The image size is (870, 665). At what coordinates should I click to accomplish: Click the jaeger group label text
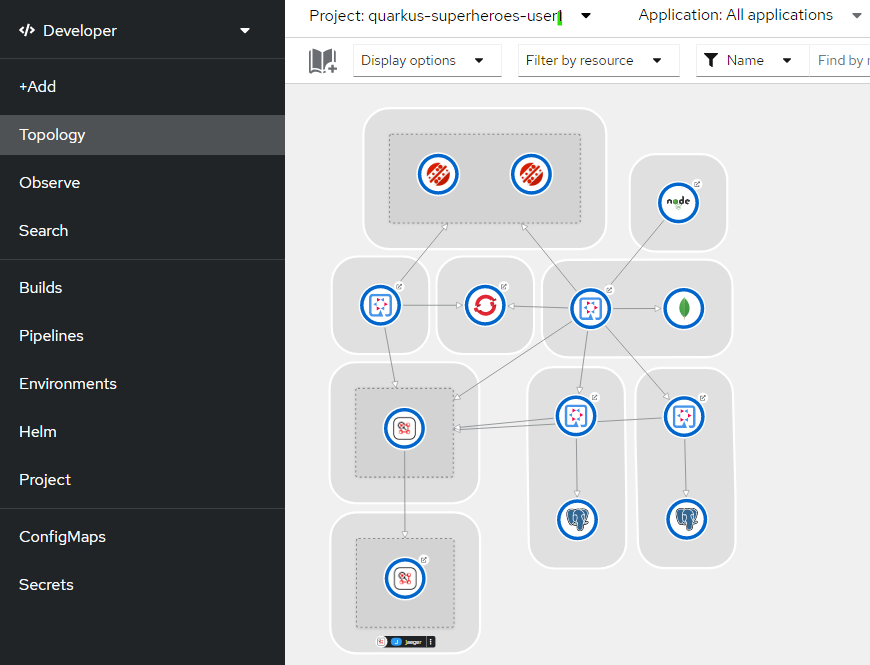pos(413,642)
